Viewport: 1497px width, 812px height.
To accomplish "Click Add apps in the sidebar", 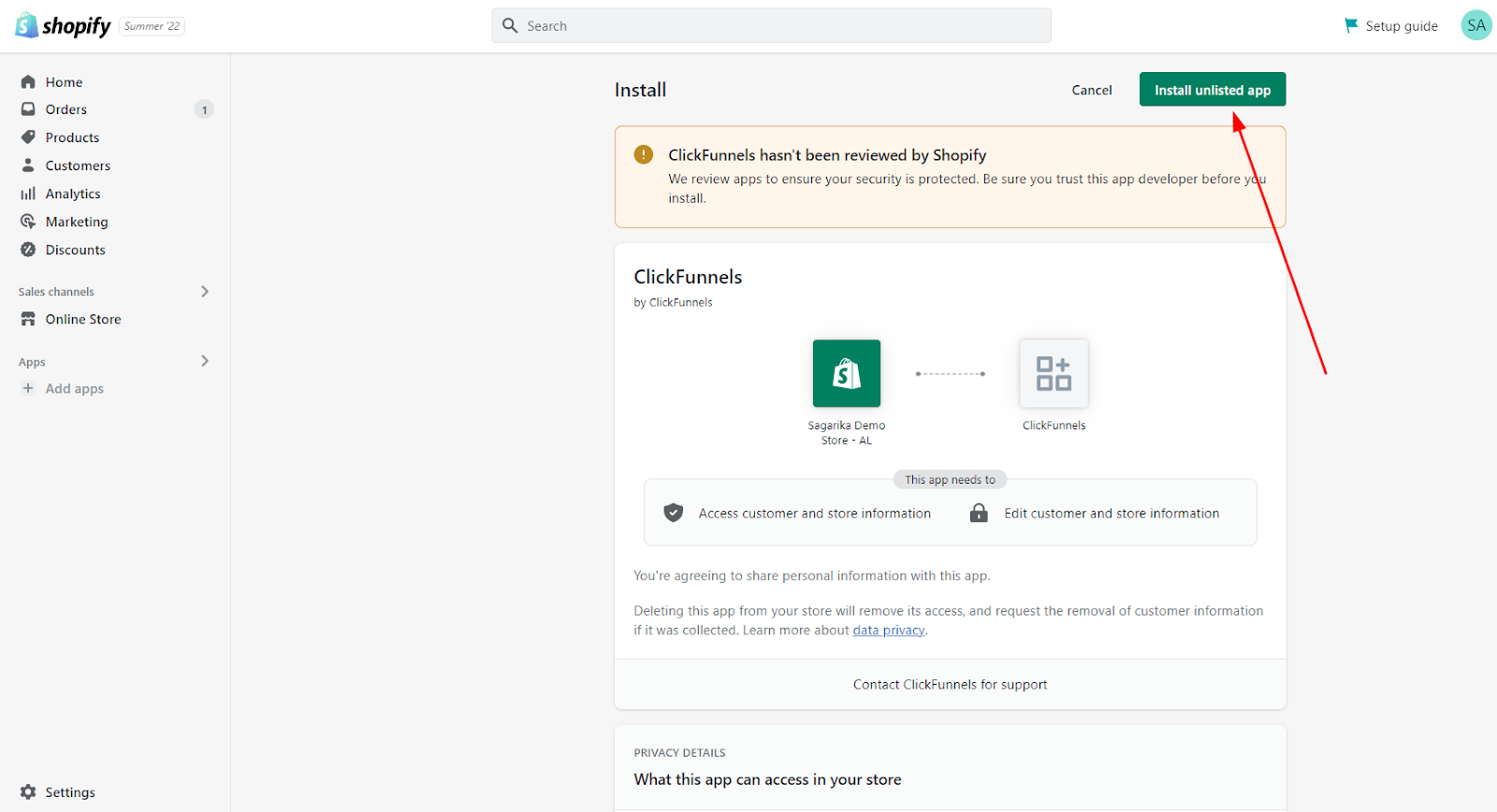I will [74, 389].
